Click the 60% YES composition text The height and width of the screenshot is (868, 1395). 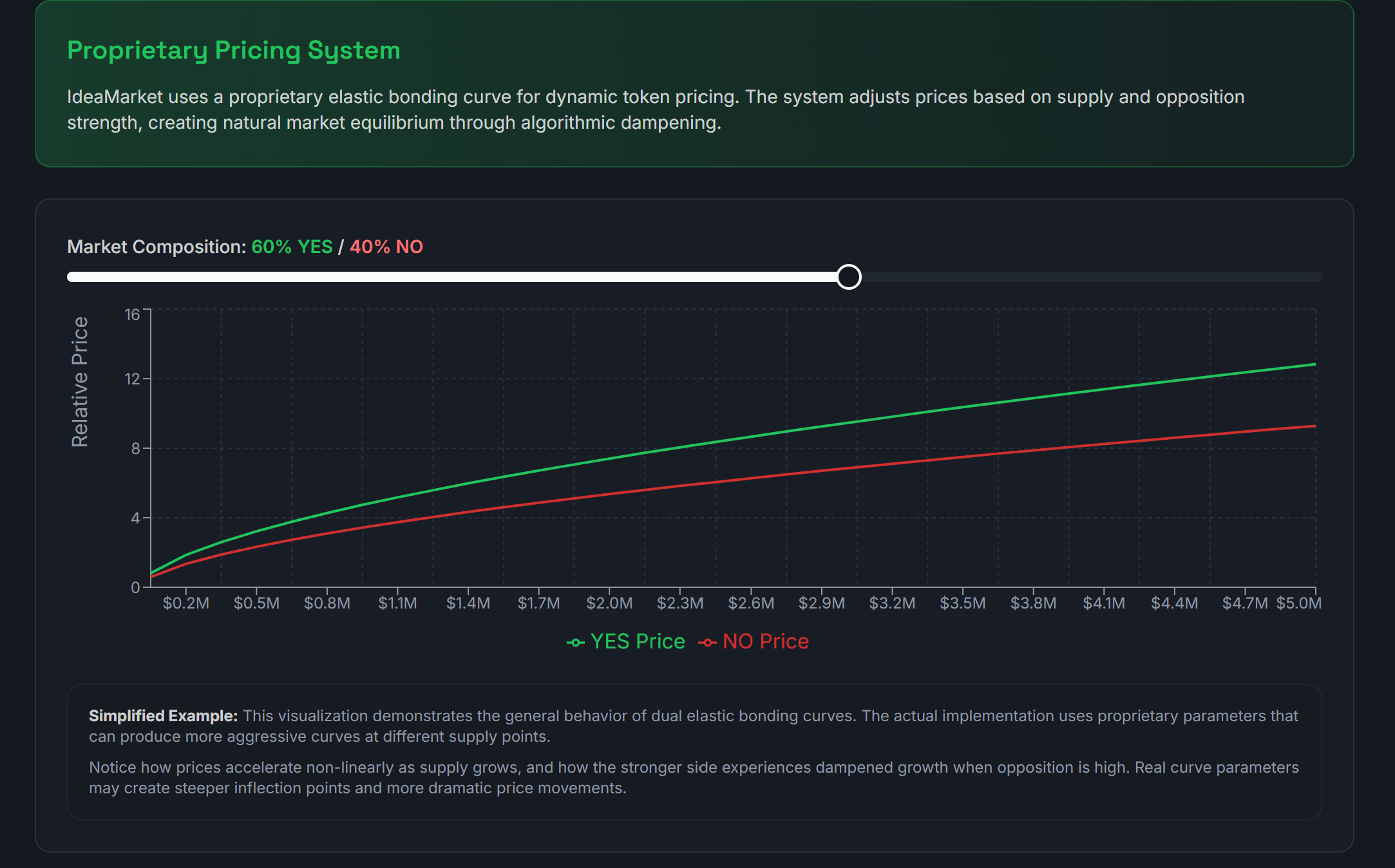point(292,247)
